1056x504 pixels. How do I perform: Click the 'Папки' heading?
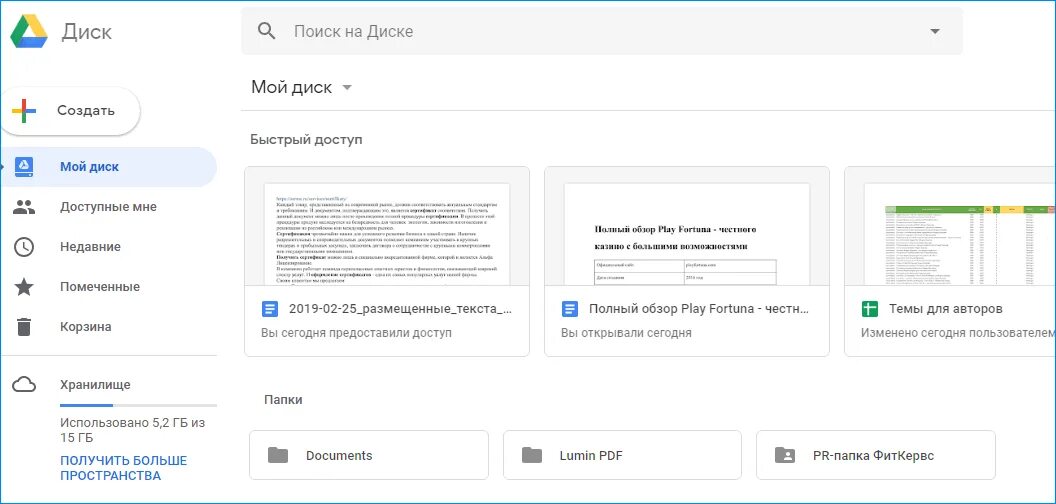pos(283,400)
